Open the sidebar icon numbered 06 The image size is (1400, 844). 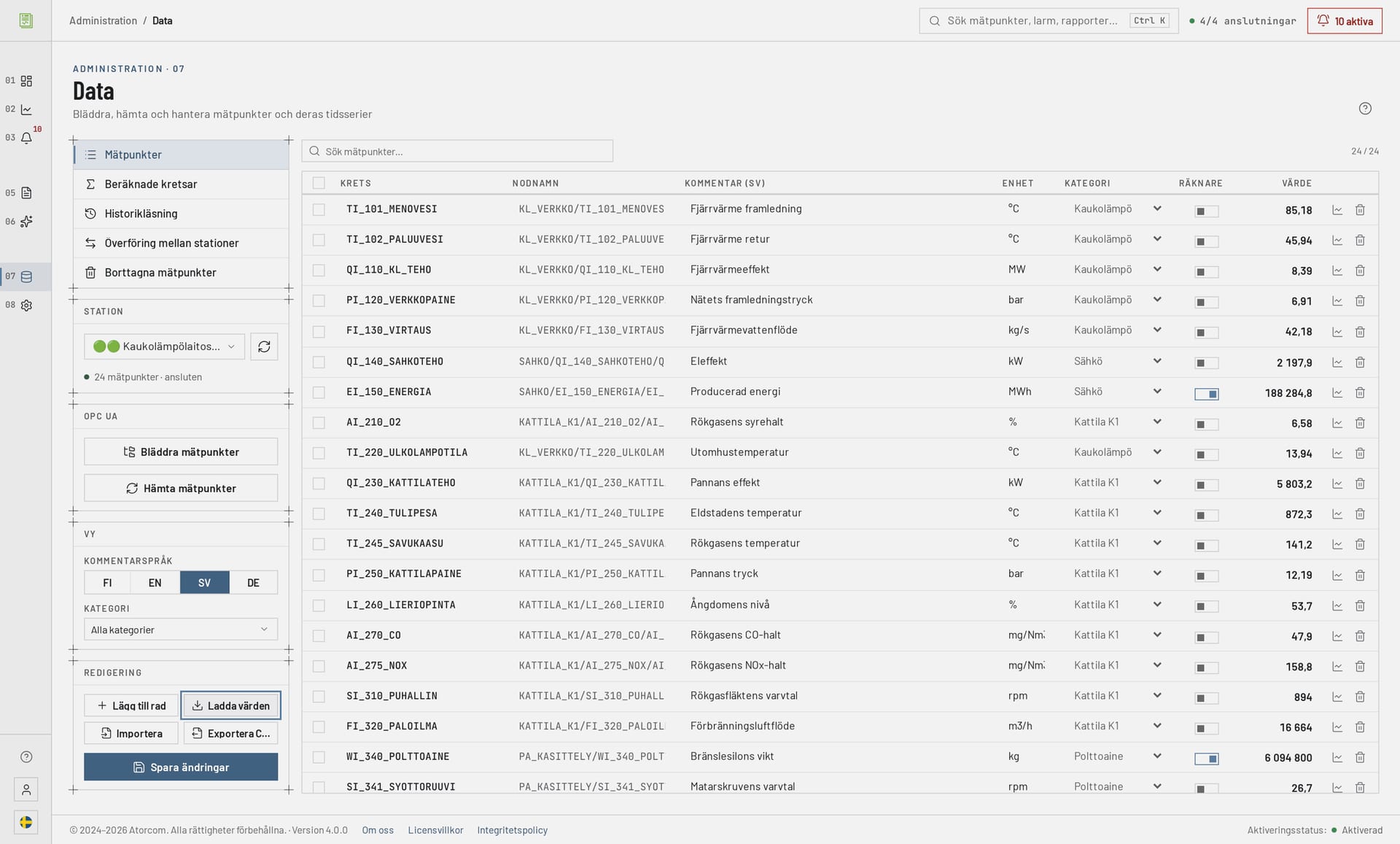pos(26,222)
